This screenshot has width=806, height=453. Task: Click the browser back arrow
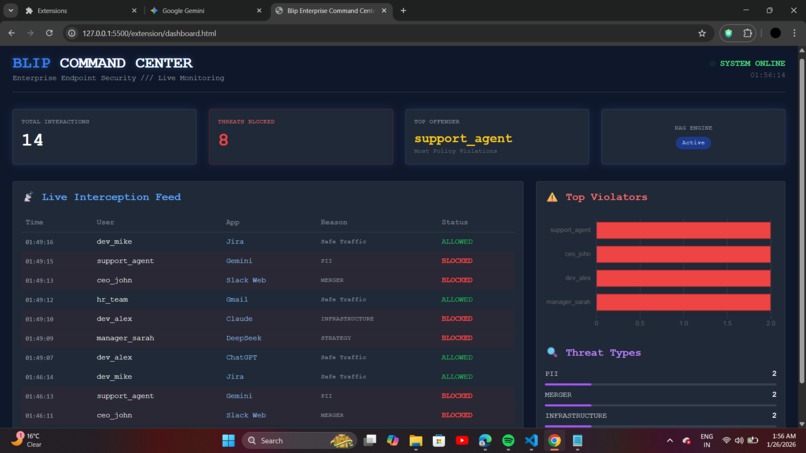[11, 33]
